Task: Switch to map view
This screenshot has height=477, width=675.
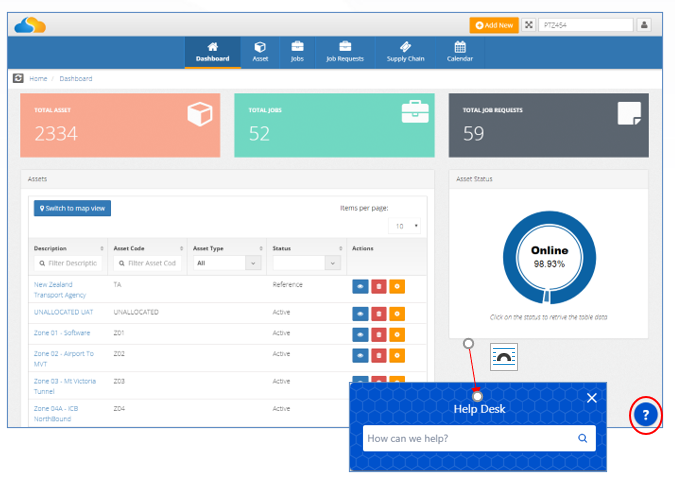Action: [x=72, y=208]
